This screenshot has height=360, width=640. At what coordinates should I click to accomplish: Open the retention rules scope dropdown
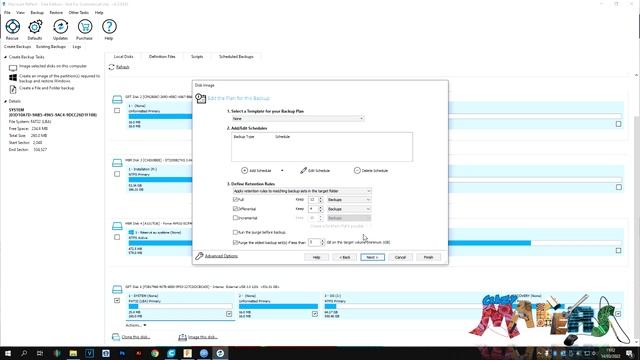tap(301, 191)
